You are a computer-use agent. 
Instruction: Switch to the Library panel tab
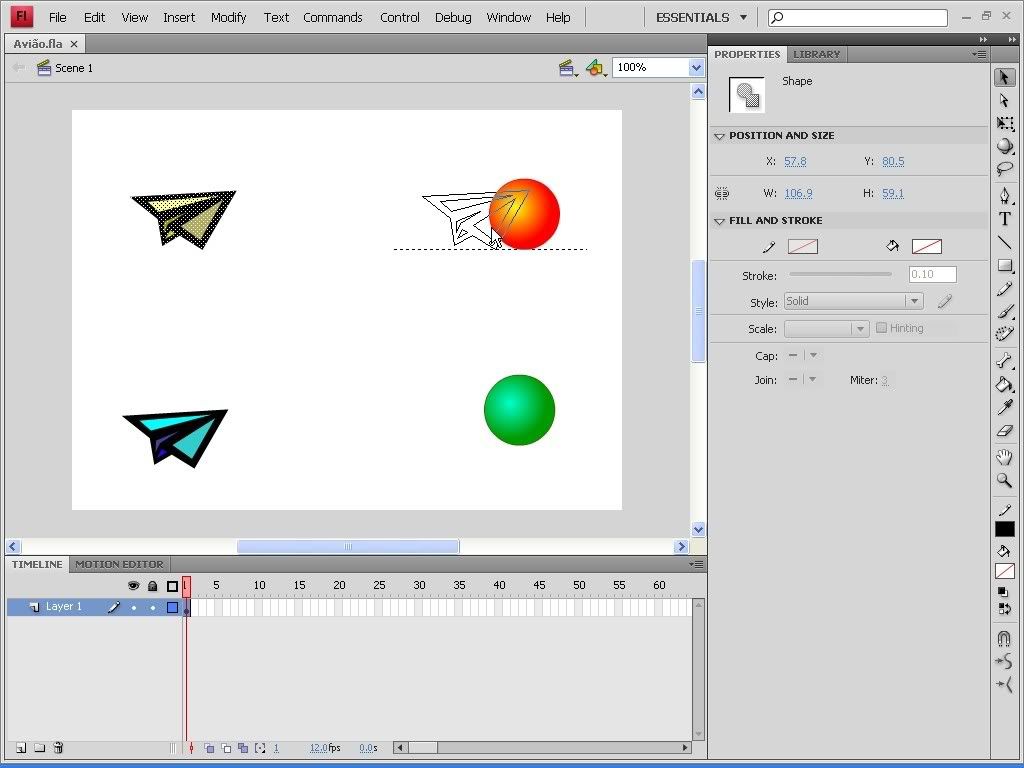pyautogui.click(x=816, y=54)
